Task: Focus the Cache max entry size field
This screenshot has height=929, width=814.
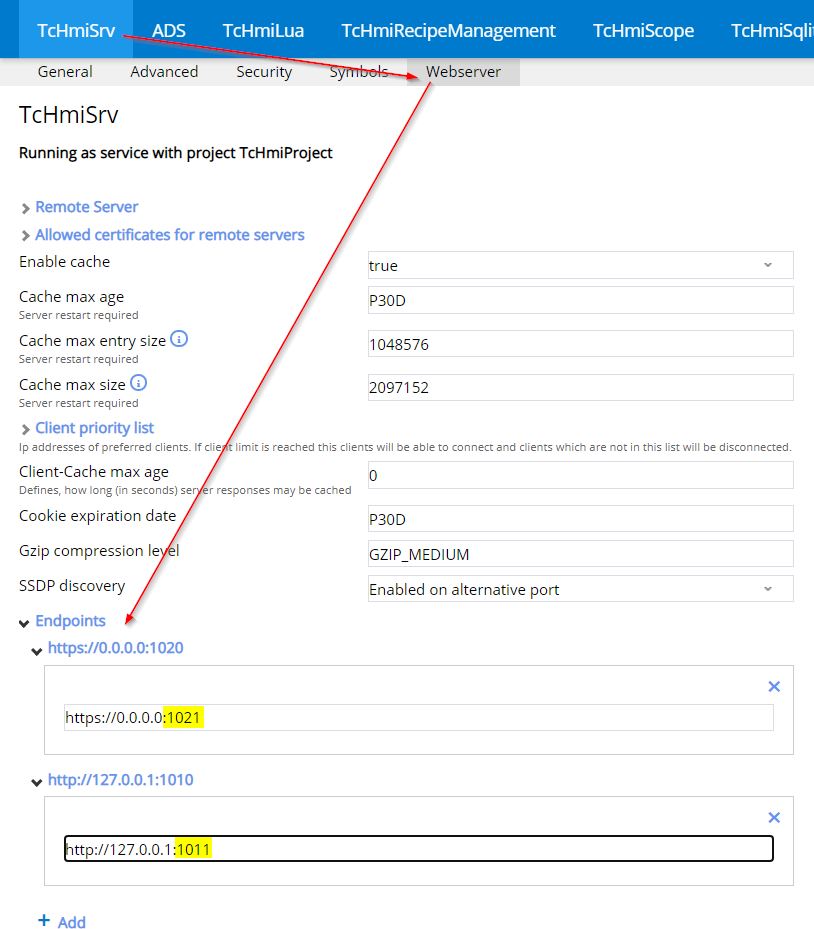Action: tap(581, 344)
